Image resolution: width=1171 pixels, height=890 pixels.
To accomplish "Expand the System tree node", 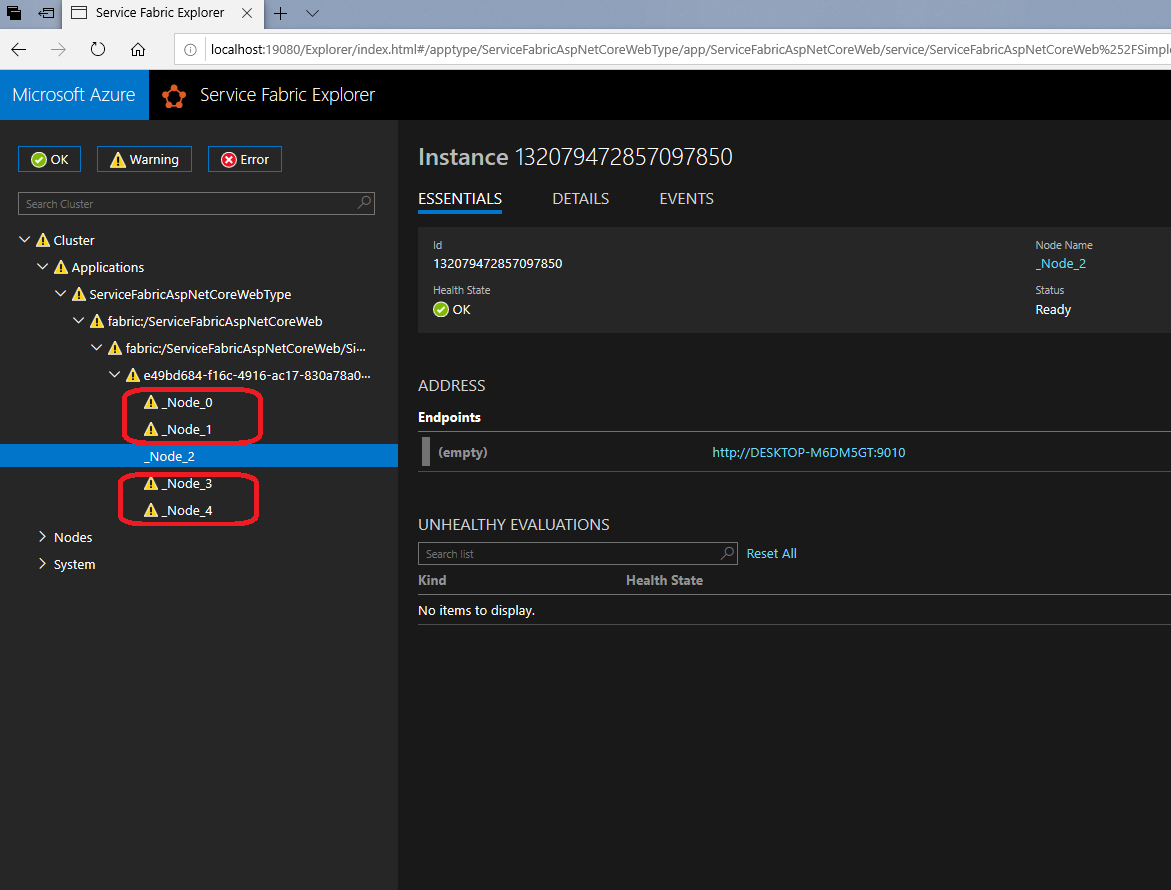I will tap(43, 564).
